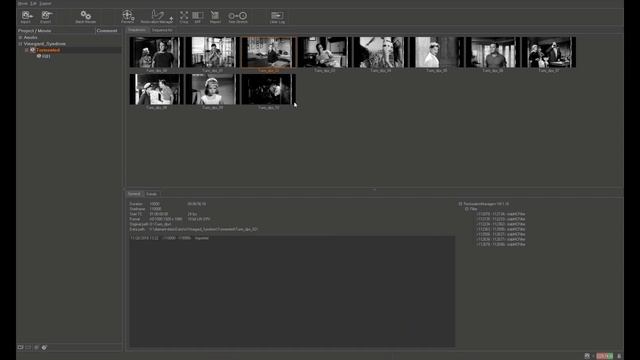
Task: Click the last filter entry in the Filter list
Action: click(x=500, y=244)
